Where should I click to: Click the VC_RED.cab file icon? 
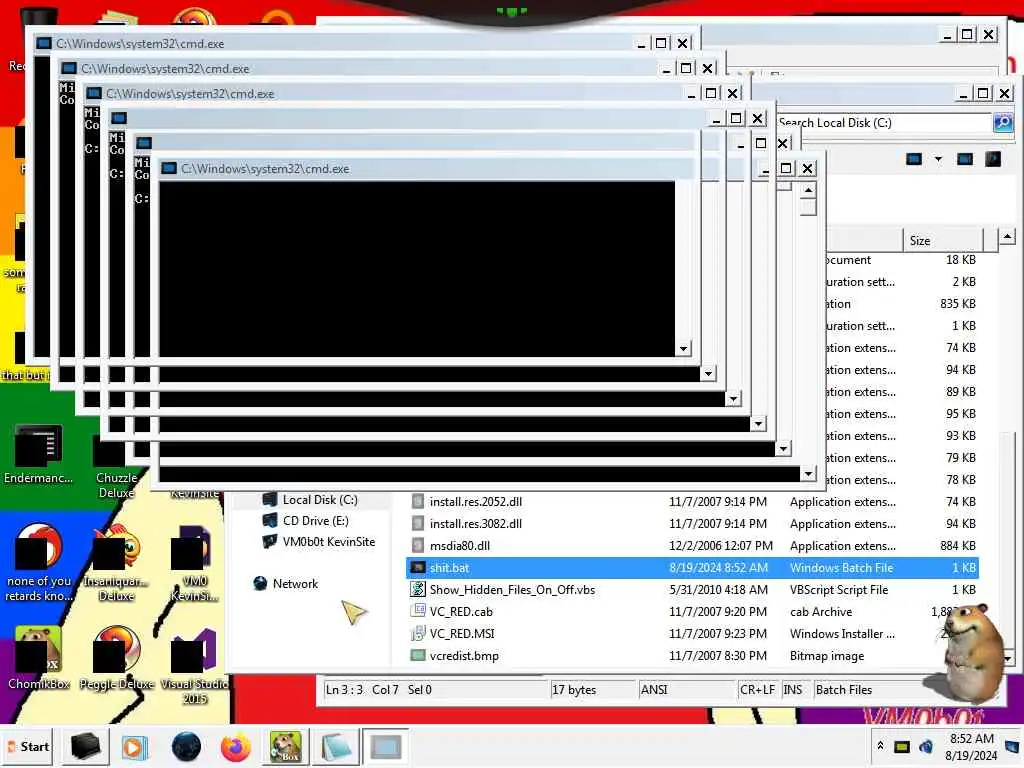tap(418, 611)
